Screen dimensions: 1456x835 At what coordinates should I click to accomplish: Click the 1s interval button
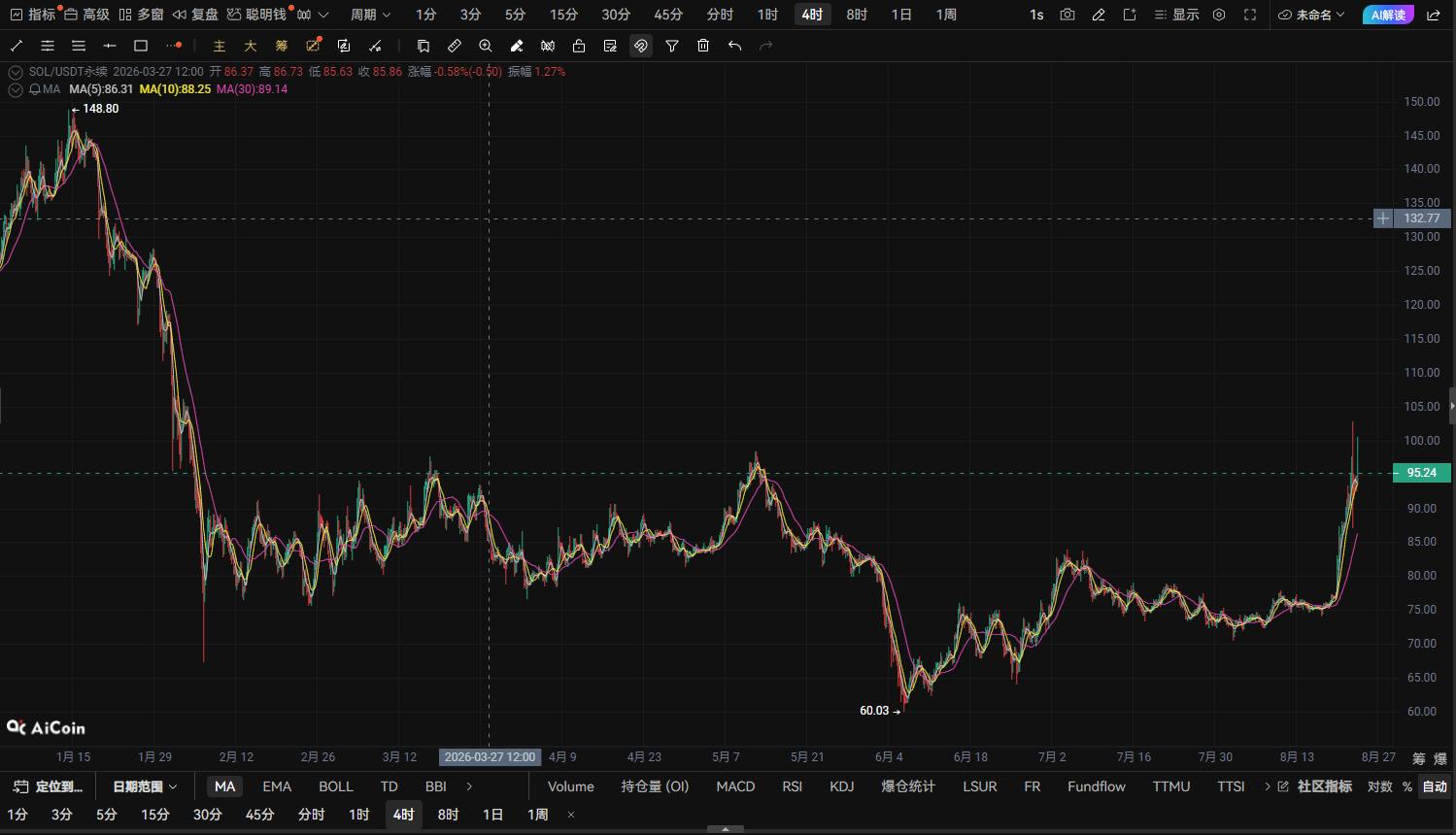click(1036, 15)
